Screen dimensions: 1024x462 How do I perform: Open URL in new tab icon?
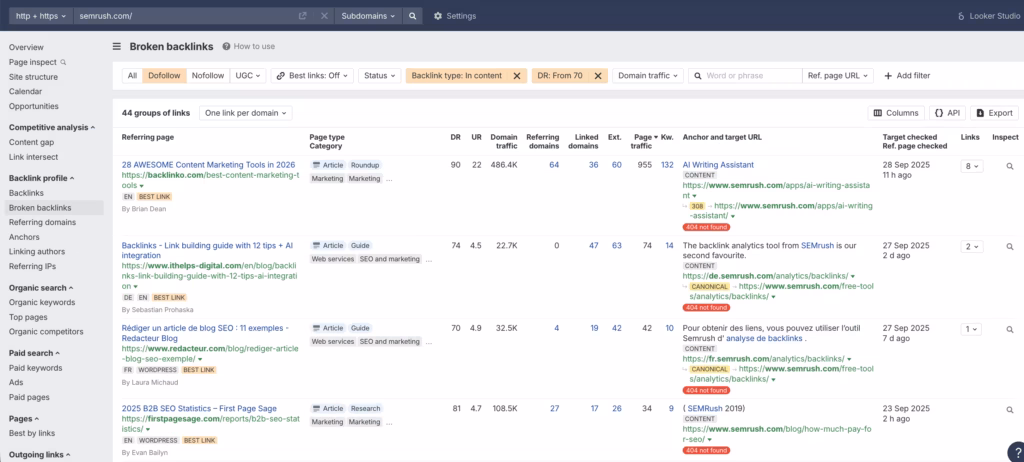[x=302, y=16]
